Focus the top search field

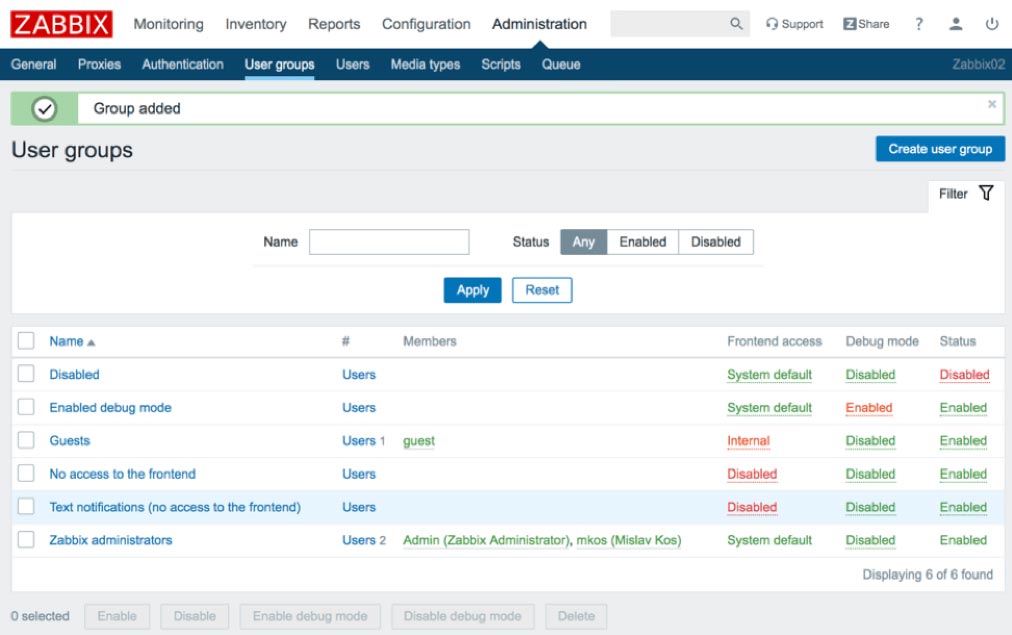coord(669,24)
